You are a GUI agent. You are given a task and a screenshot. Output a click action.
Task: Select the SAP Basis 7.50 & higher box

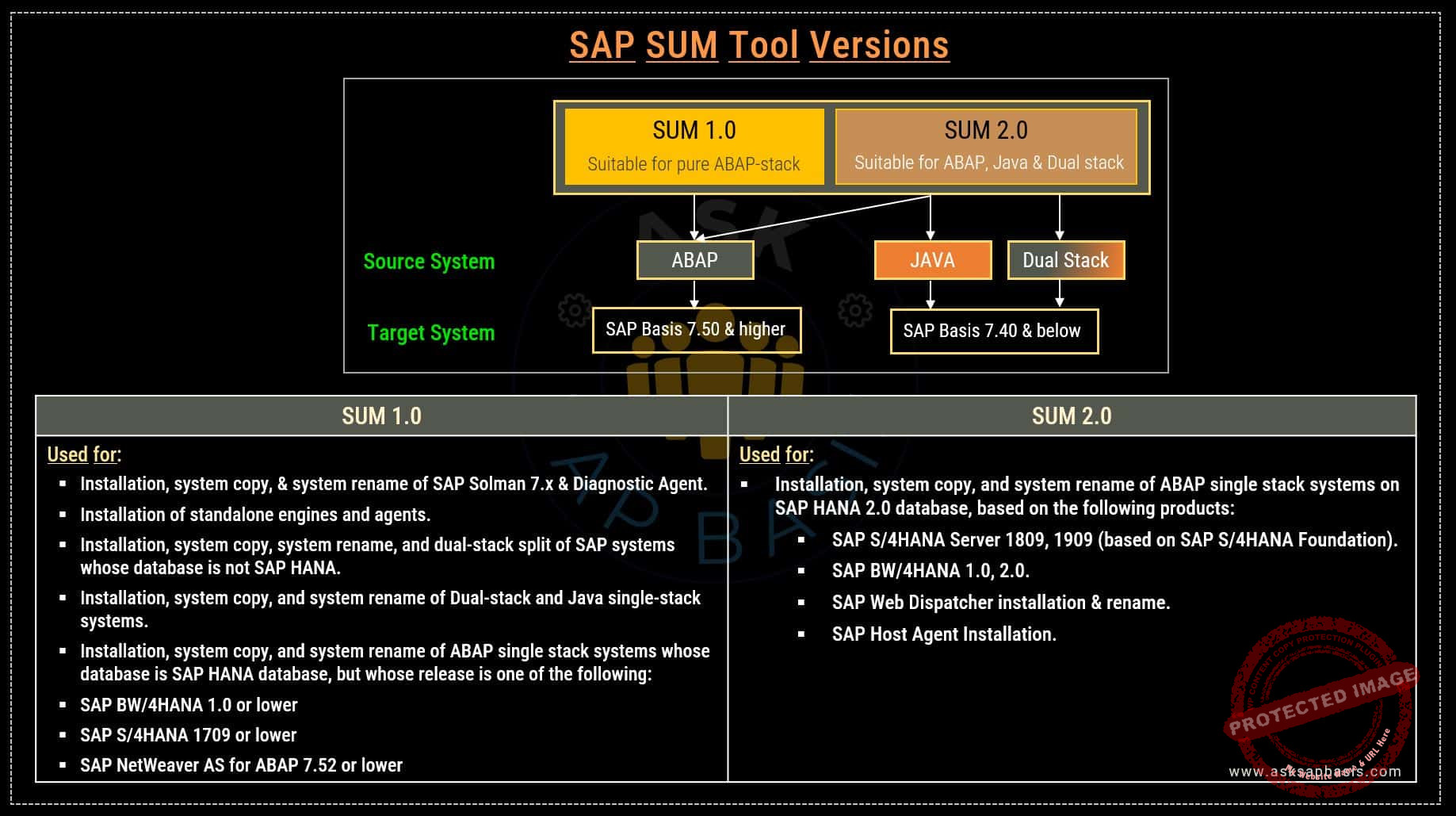point(696,330)
